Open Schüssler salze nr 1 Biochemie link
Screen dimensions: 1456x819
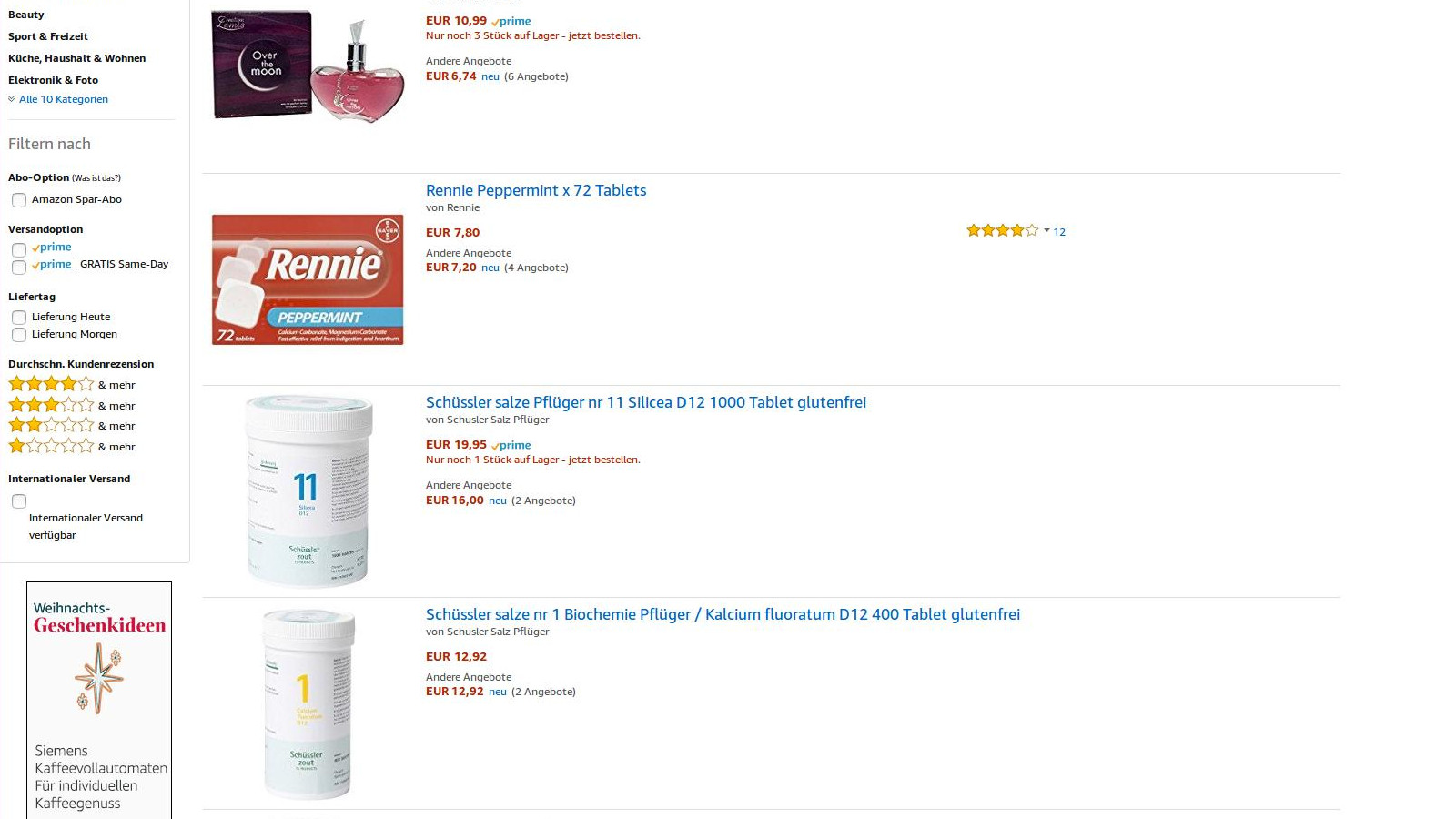(x=723, y=614)
